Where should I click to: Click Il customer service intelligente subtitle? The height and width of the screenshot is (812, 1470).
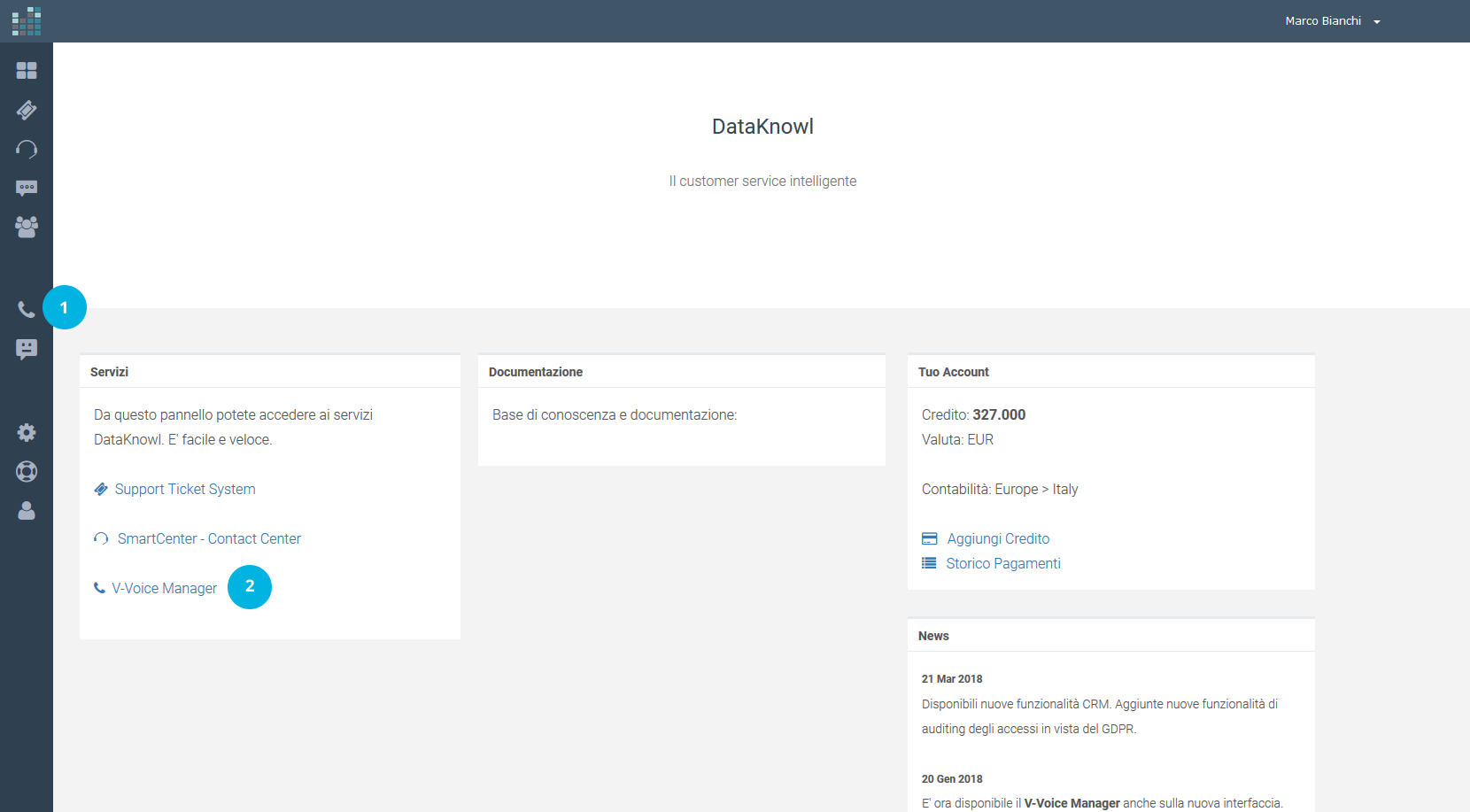[x=762, y=181]
